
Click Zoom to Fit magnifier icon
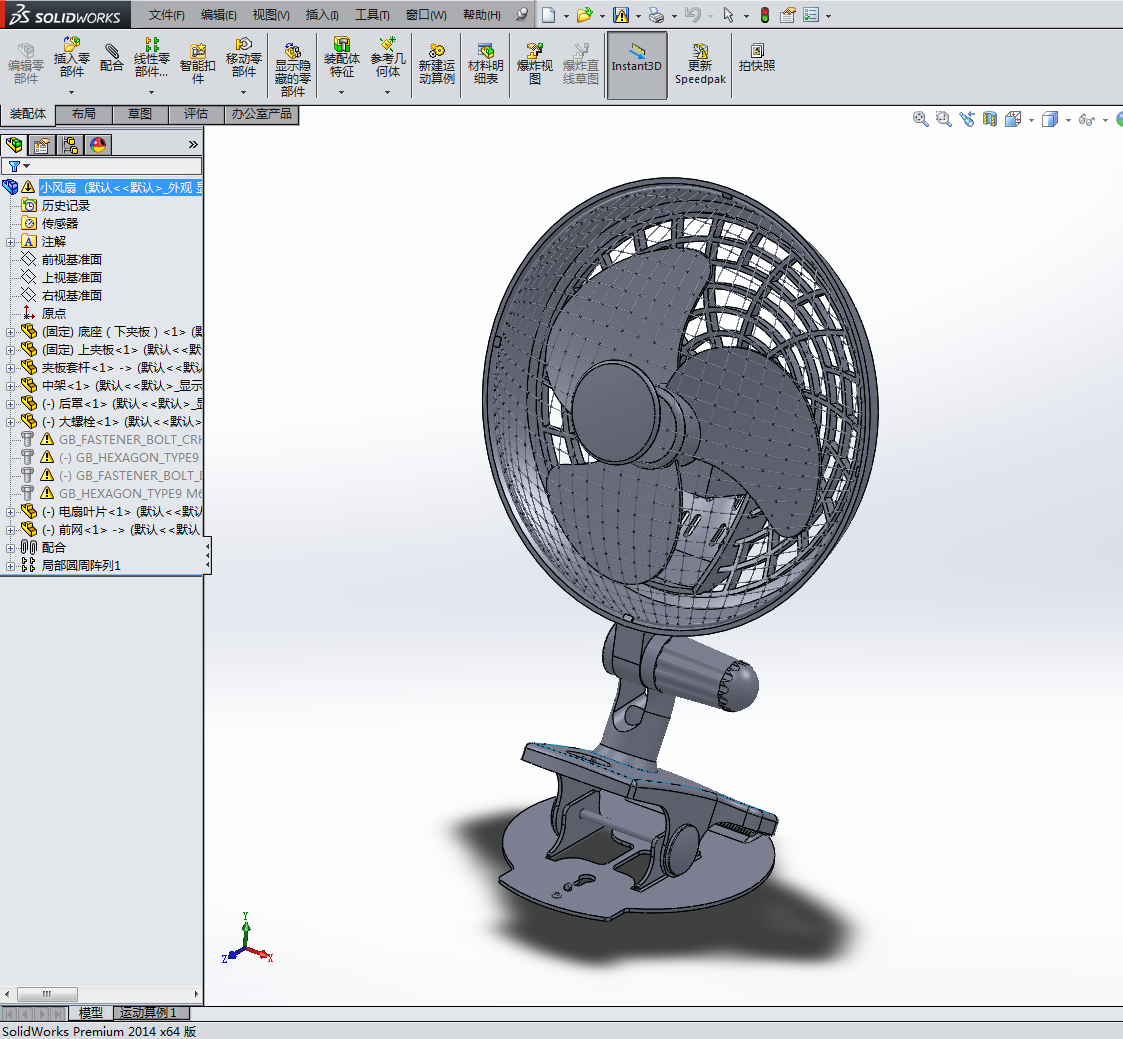(x=921, y=119)
